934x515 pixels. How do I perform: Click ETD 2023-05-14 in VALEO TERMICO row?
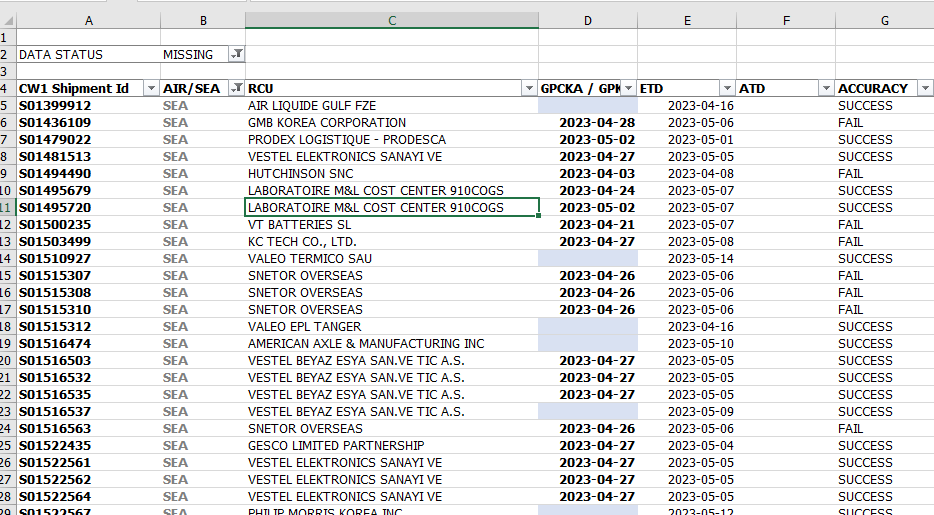coord(687,258)
